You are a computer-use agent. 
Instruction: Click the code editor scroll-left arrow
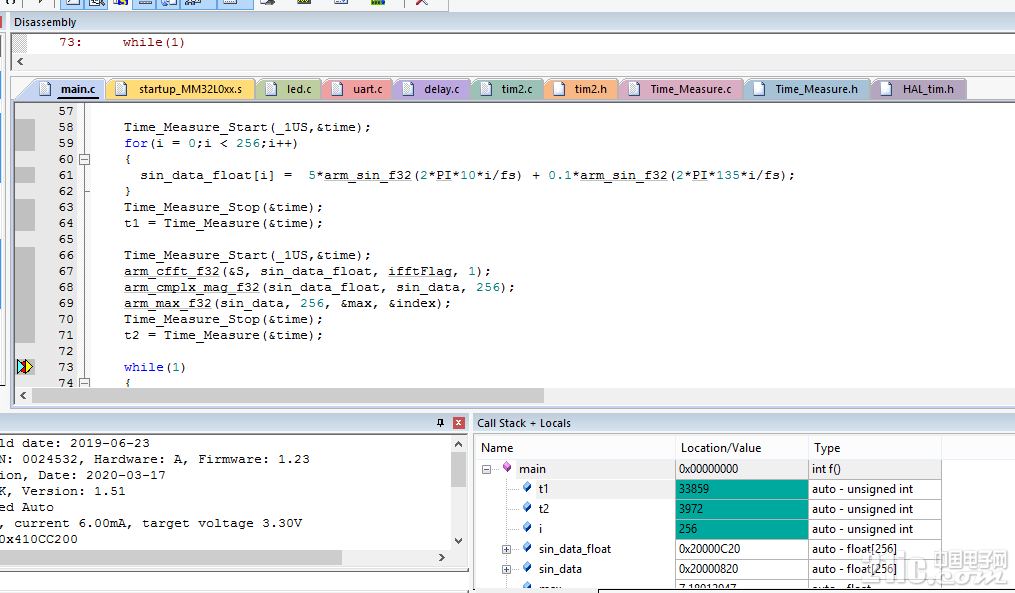coord(23,395)
